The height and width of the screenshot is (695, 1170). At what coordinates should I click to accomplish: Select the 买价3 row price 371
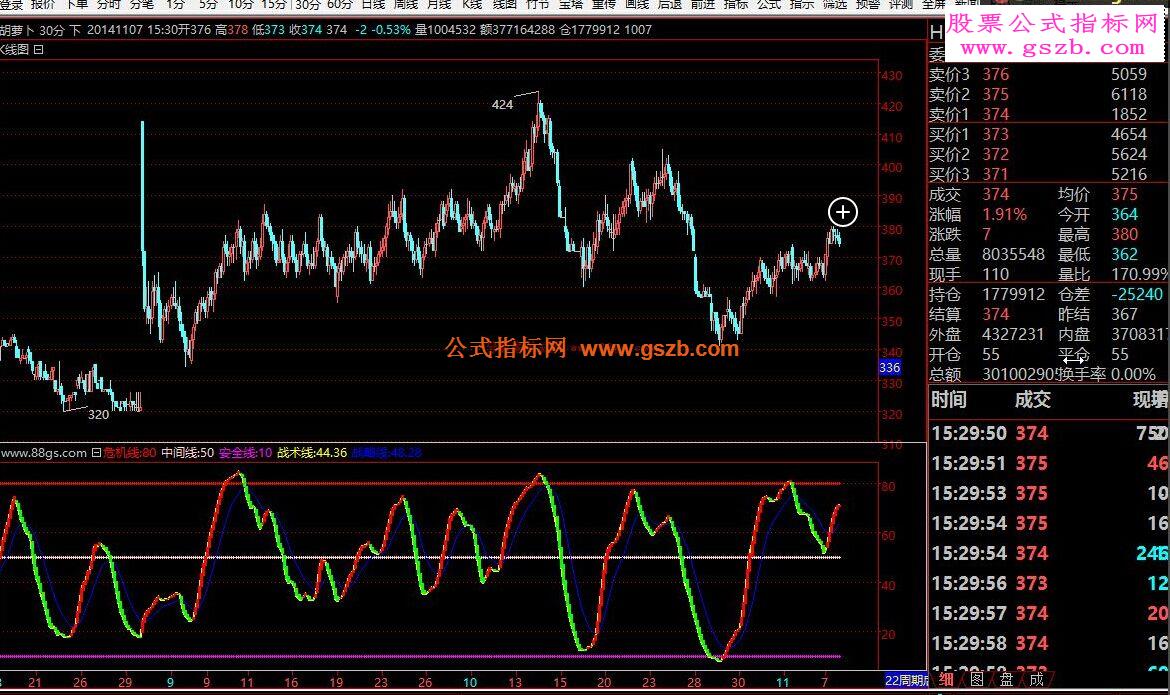(x=995, y=175)
